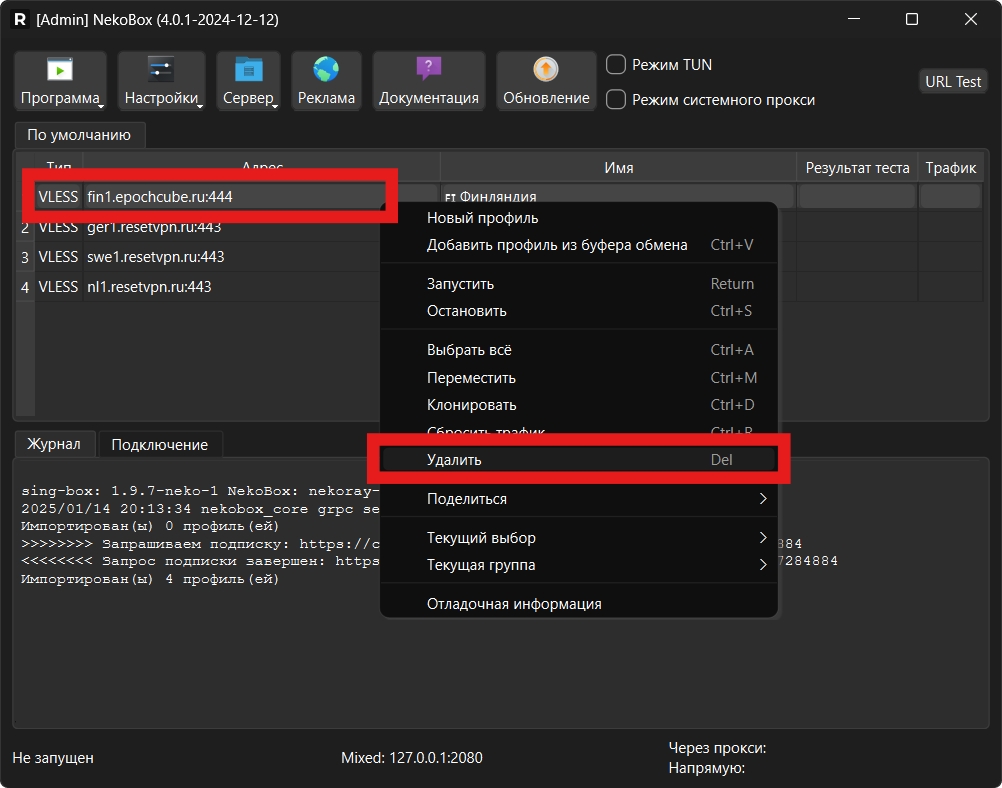Toggle Режим системного прокси checkbox
Screen dimensions: 1002x788
(617, 100)
